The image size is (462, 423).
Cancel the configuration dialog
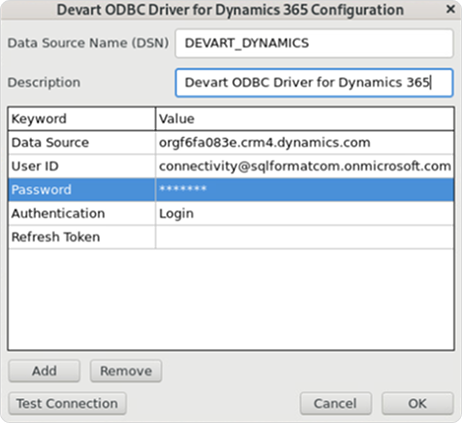pos(336,404)
